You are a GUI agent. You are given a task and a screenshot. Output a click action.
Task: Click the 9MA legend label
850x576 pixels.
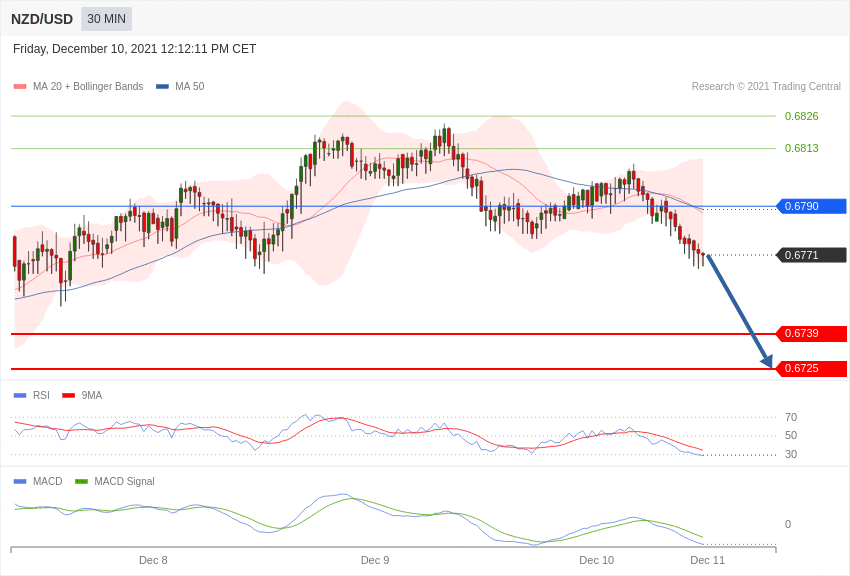(92, 396)
